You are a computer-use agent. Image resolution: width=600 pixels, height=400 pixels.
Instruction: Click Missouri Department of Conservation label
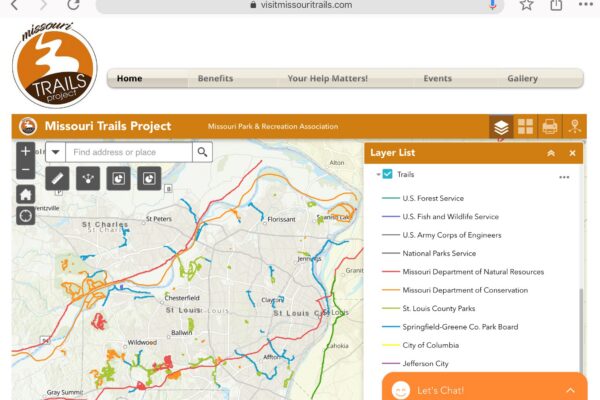465,290
